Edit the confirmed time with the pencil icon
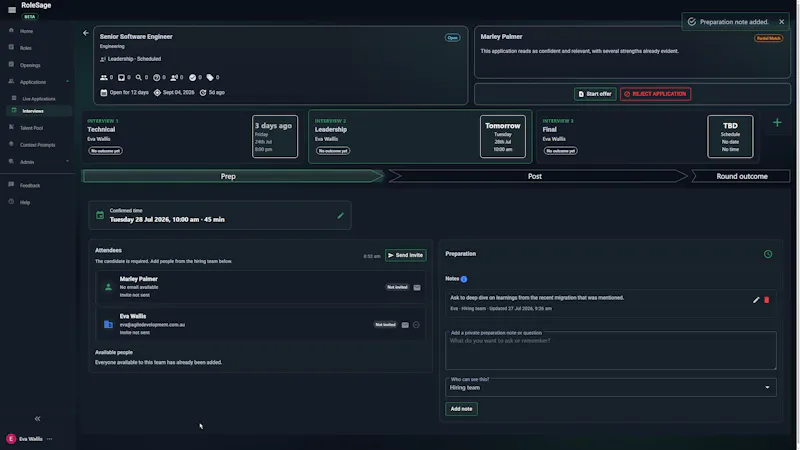The height and width of the screenshot is (450, 800). (340, 215)
